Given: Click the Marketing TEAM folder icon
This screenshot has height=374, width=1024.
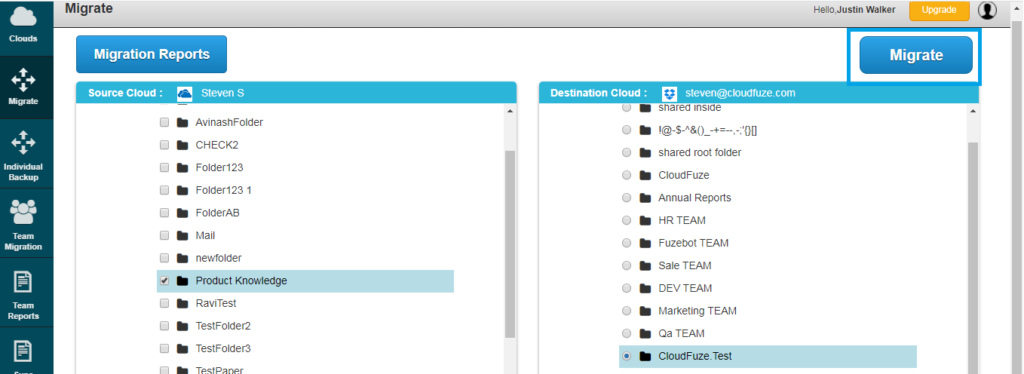Looking at the screenshot, I should click(645, 311).
